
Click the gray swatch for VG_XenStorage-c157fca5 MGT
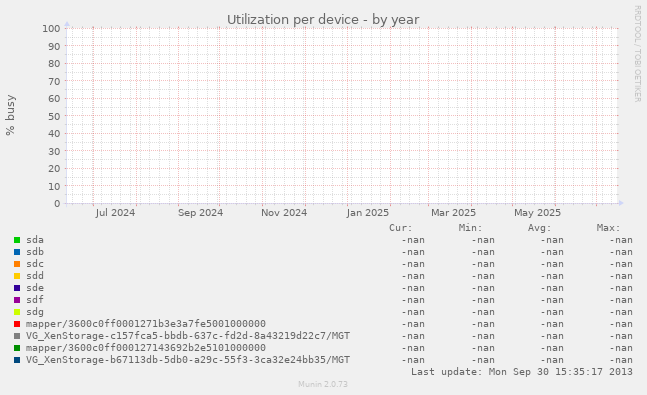point(17,336)
